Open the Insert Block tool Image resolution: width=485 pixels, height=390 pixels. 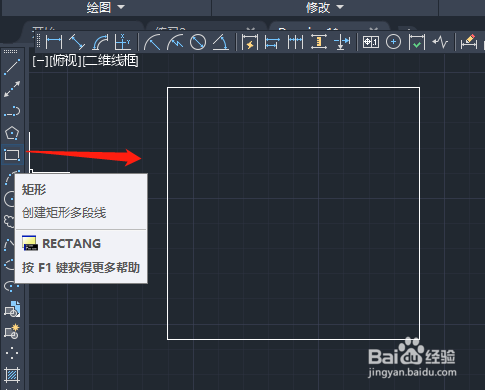(x=12, y=309)
